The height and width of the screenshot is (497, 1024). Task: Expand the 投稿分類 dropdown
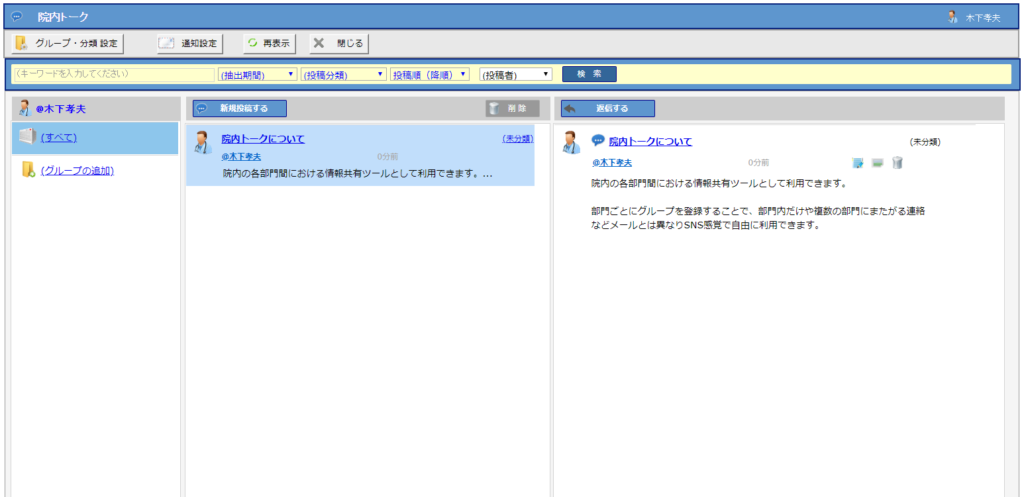(344, 74)
